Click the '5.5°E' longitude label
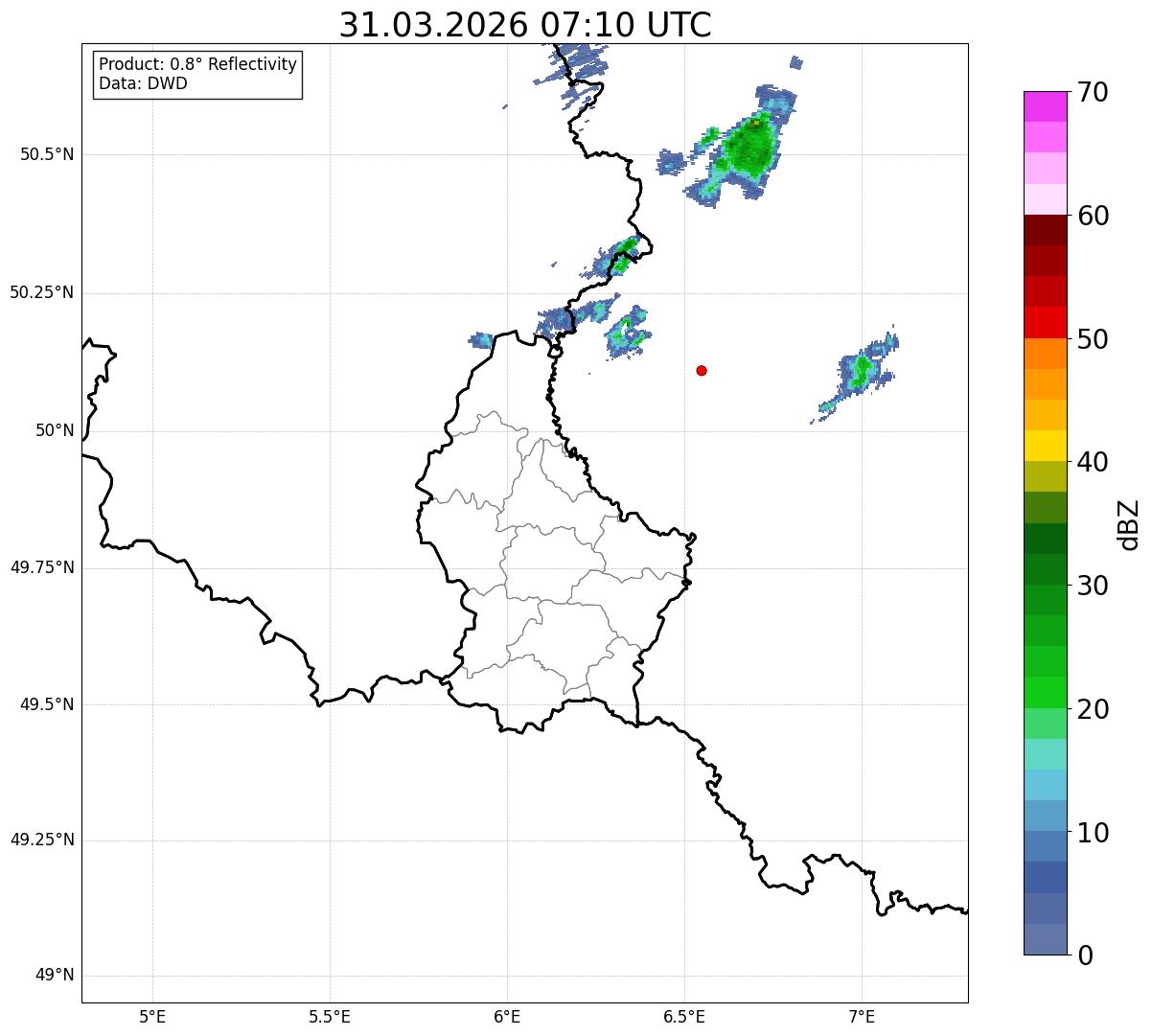This screenshot has height=1036, width=1152. (x=330, y=1016)
